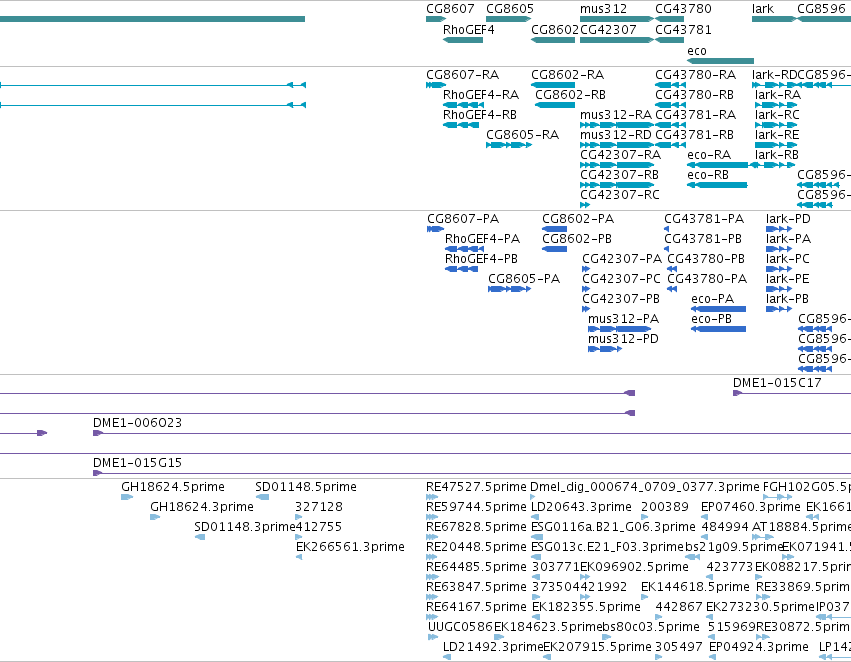Select the RhoGEF4-PB protein feature
The width and height of the screenshot is (851, 662).
tap(461, 269)
